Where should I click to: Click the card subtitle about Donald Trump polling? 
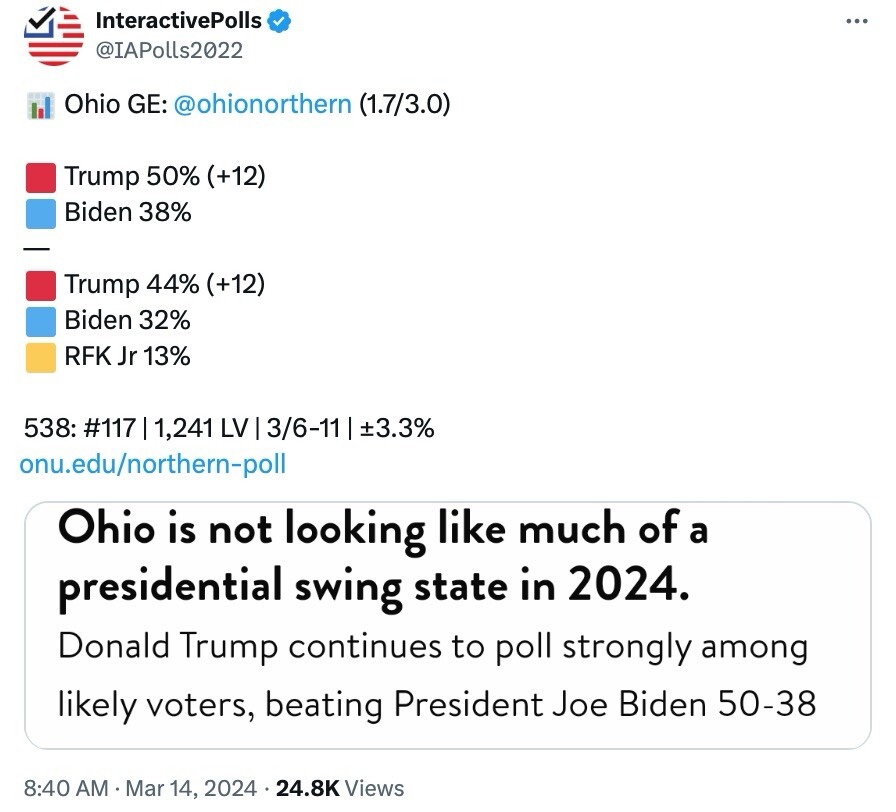click(437, 675)
